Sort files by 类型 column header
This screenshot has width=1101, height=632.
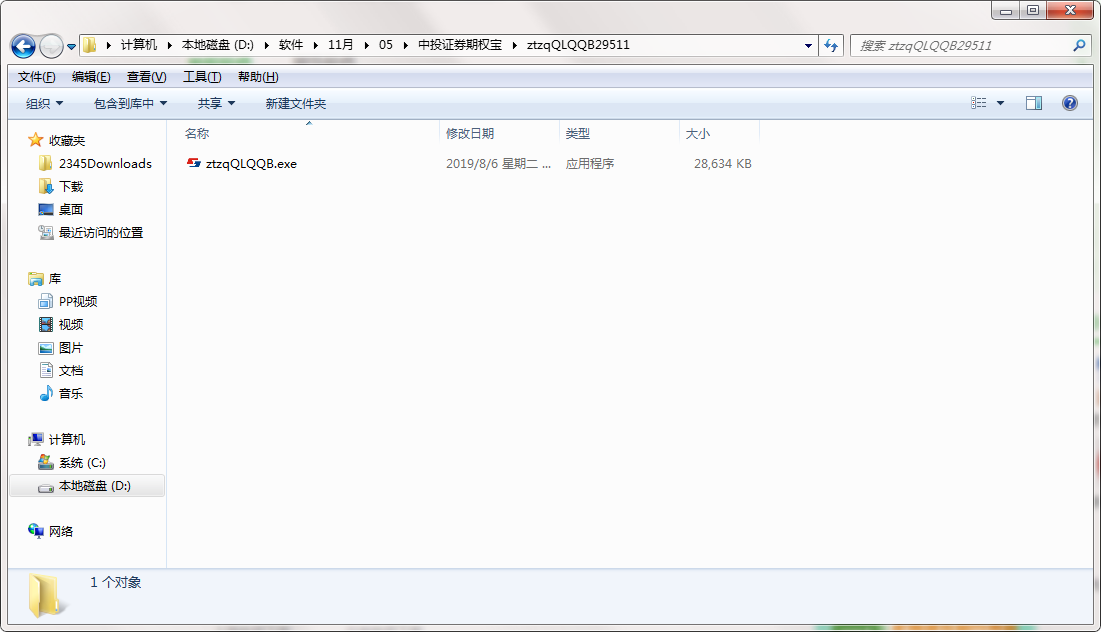(x=619, y=133)
